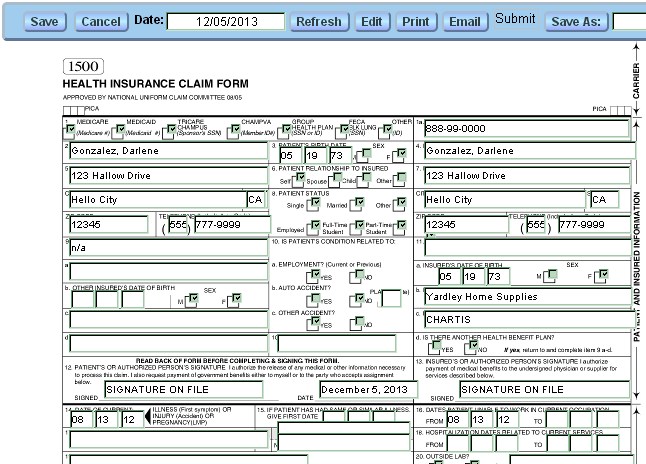Viewport: 646px width, 464px height.
Task: Click the insured ID field 888-99-0000
Action: 525,129
